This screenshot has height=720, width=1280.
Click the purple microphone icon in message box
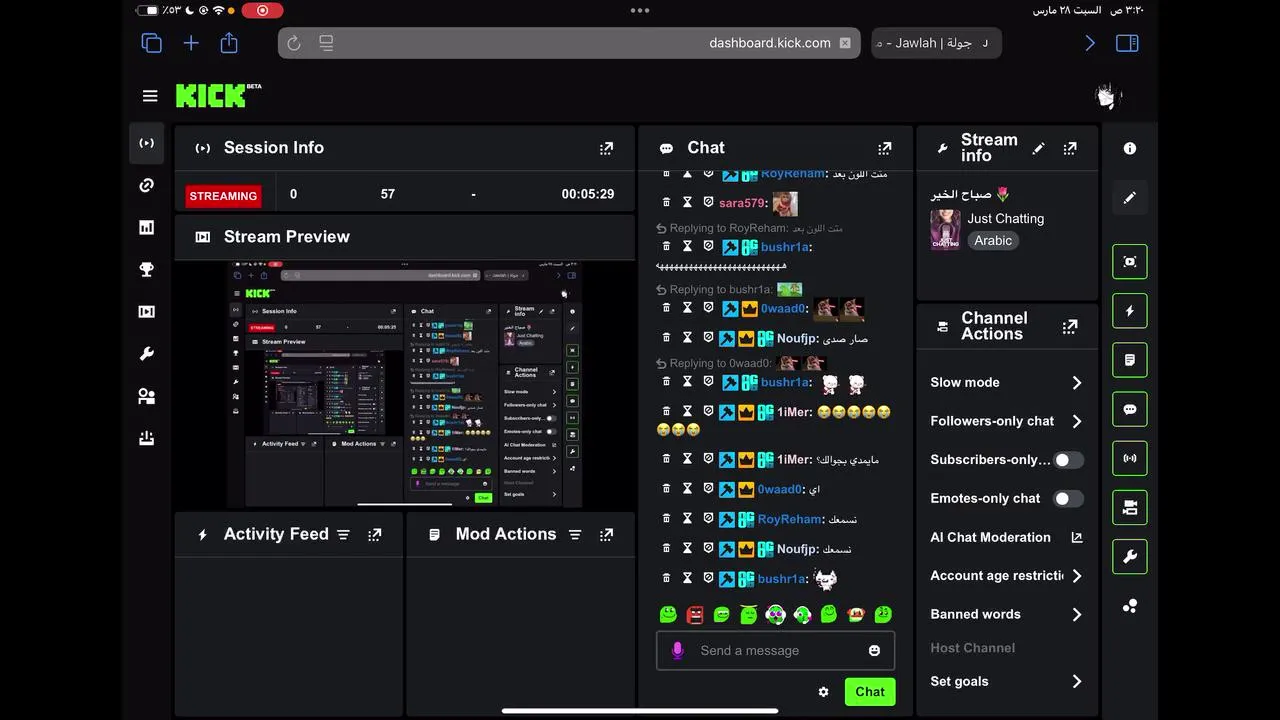(677, 651)
